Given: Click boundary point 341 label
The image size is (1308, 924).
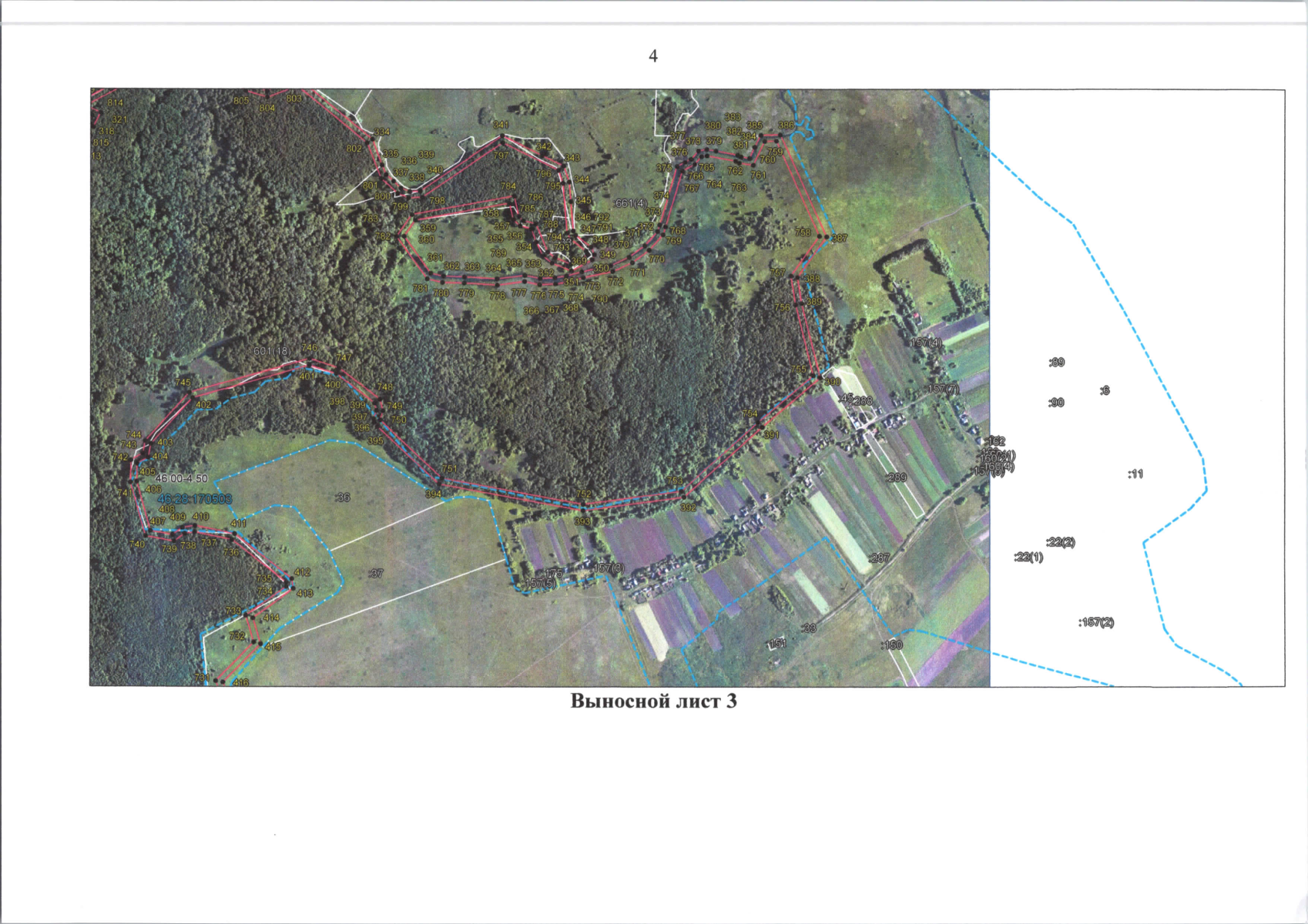Looking at the screenshot, I should point(501,125).
